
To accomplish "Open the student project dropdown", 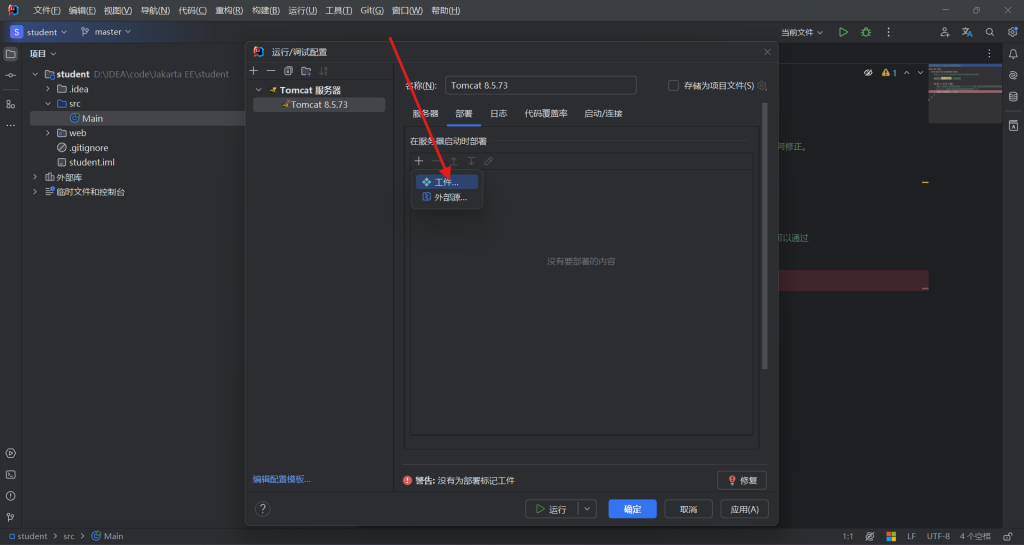I will pos(39,32).
